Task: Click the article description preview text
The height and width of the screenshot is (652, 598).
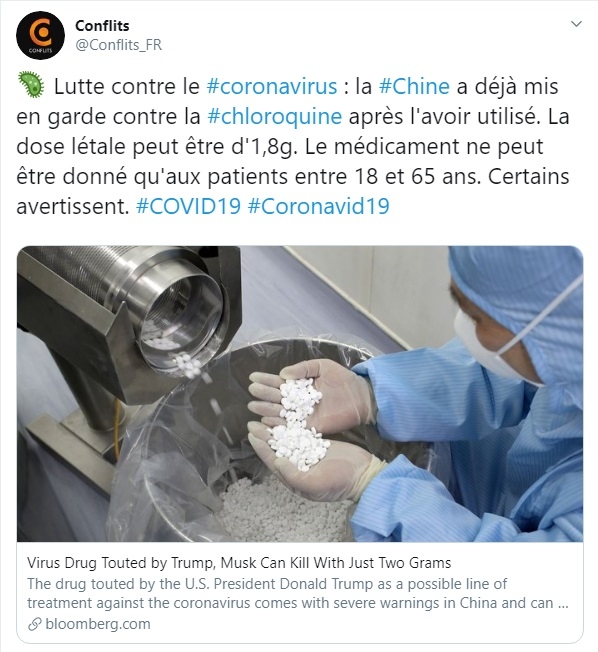Action: (x=298, y=593)
